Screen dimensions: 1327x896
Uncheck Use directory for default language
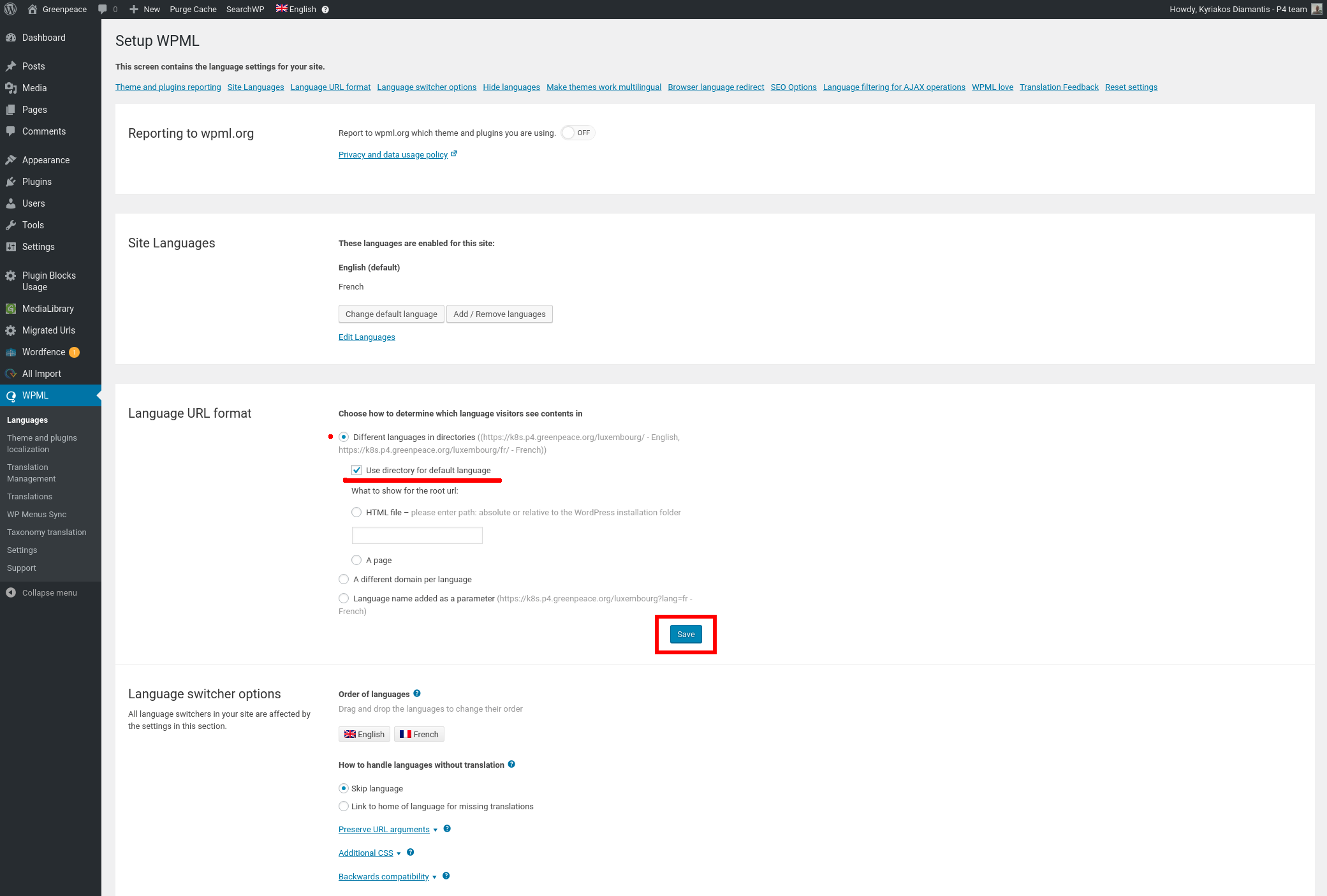356,470
